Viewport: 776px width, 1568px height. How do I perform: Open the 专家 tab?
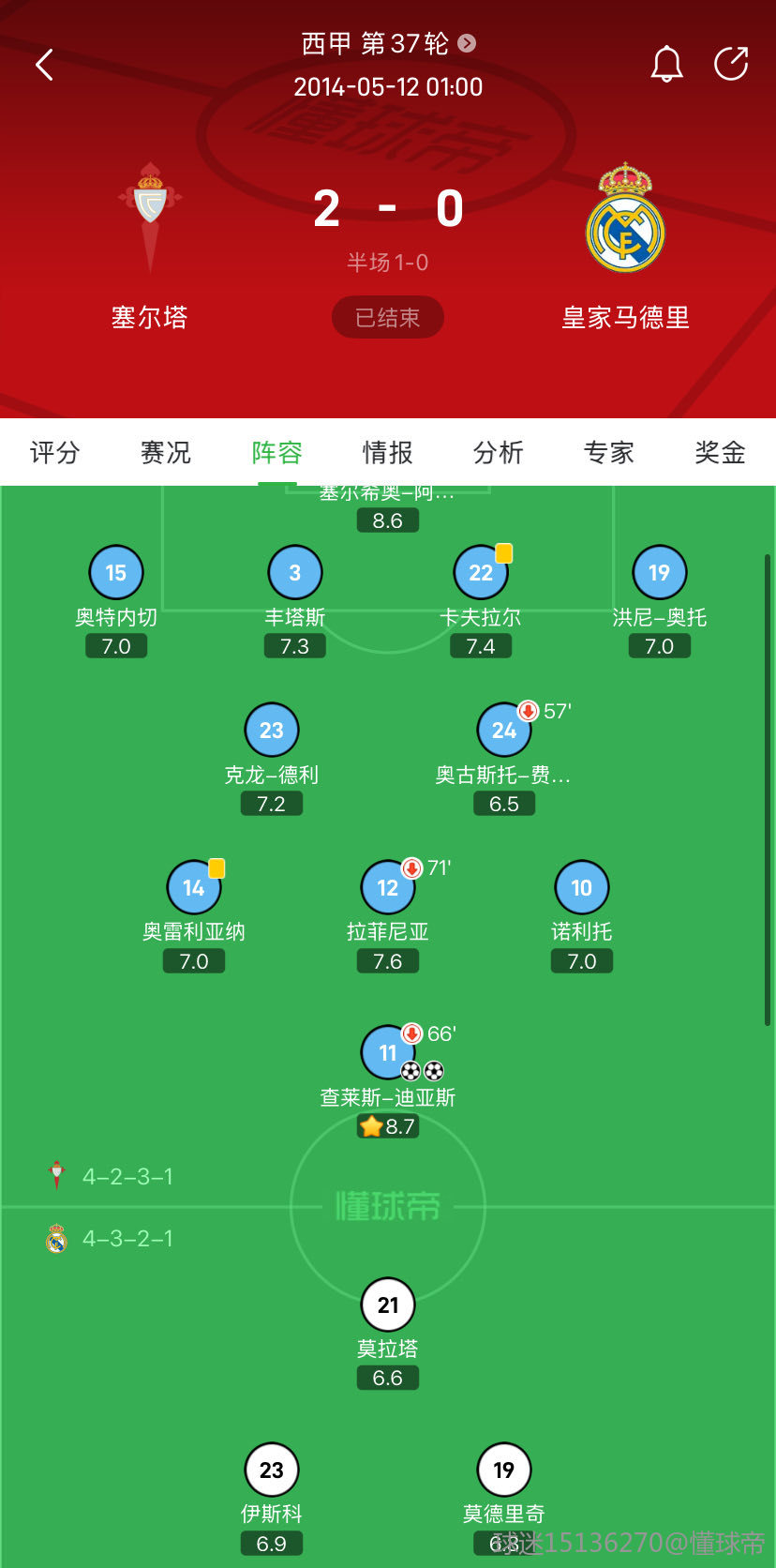609,453
